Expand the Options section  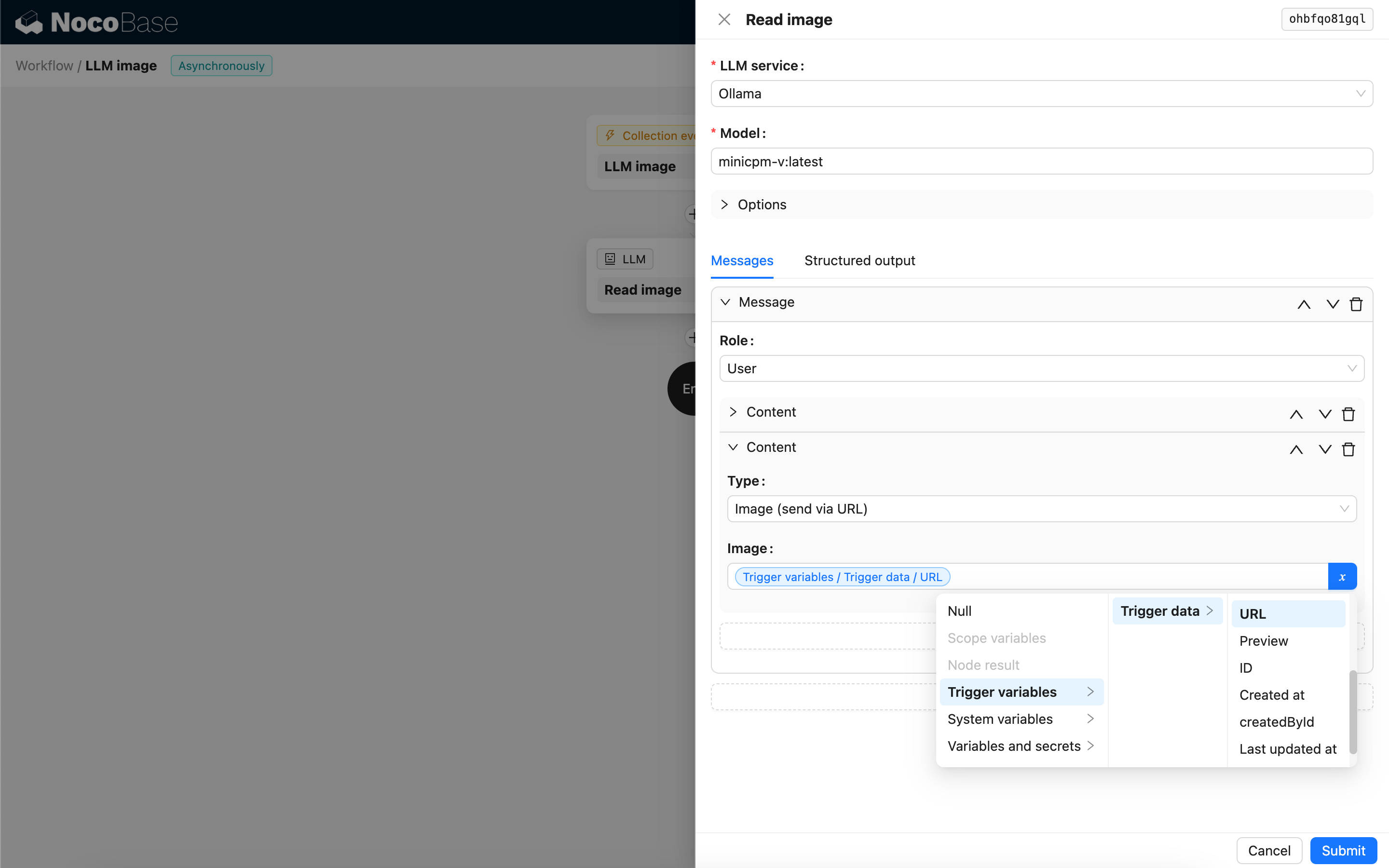click(761, 205)
